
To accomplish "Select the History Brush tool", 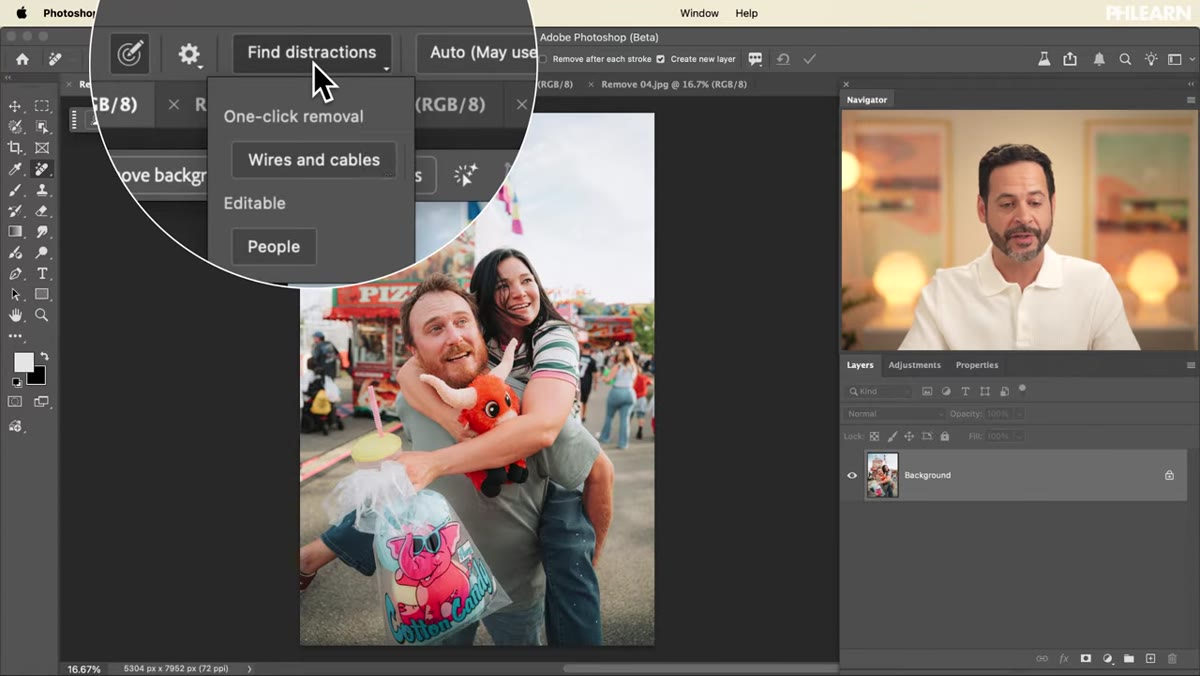I will pyautogui.click(x=15, y=211).
